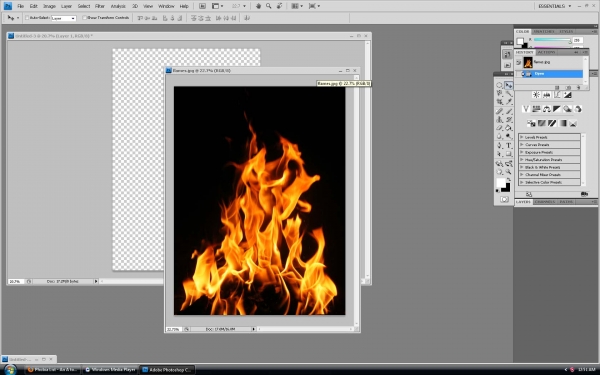Click Rotate View tool in application bar
The height and width of the screenshot is (375, 600).
click(280, 6)
